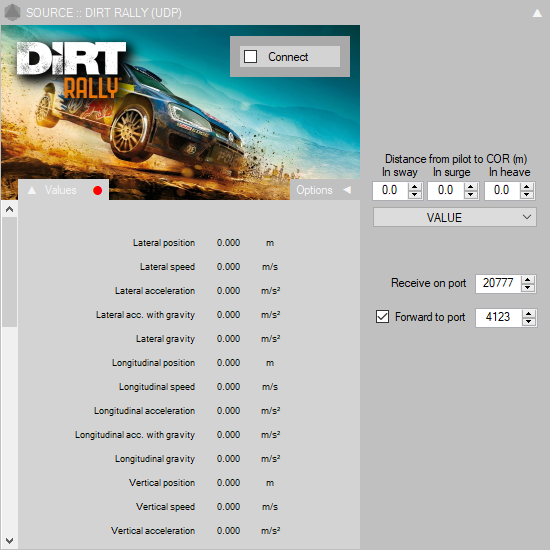Viewport: 550px width, 550px height.
Task: Uncheck the Forward to port checkbox
Action: pyautogui.click(x=382, y=316)
